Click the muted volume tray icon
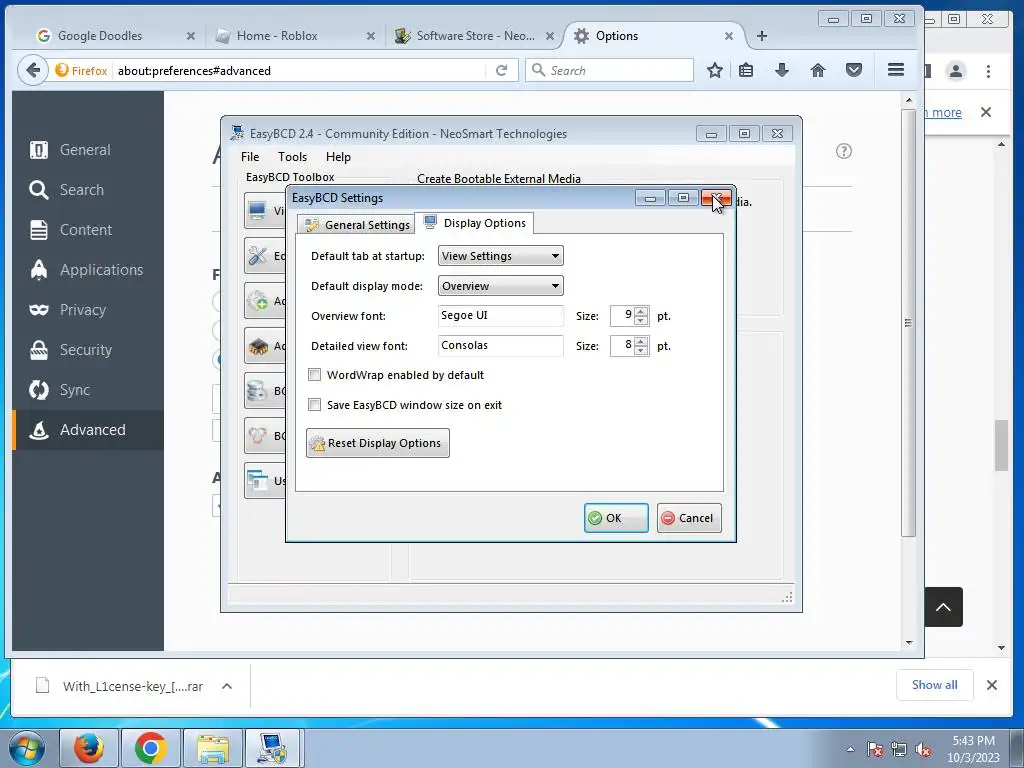 923,750
